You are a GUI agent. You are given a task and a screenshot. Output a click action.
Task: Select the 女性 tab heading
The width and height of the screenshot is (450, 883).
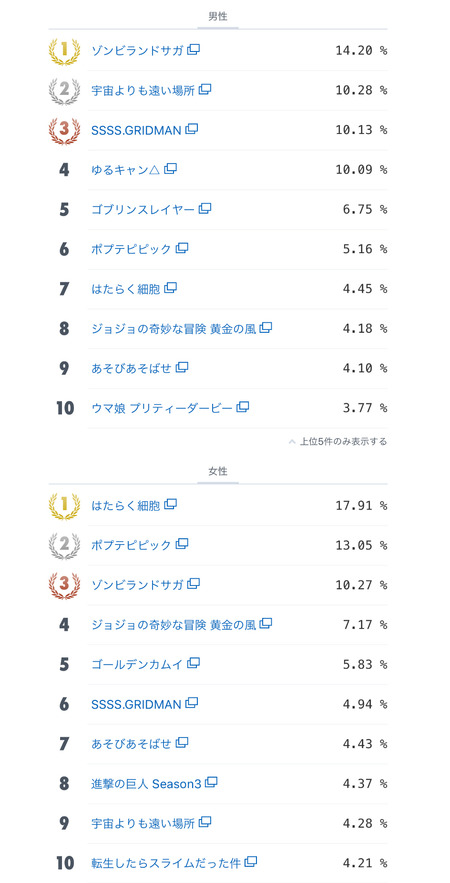pyautogui.click(x=218, y=472)
